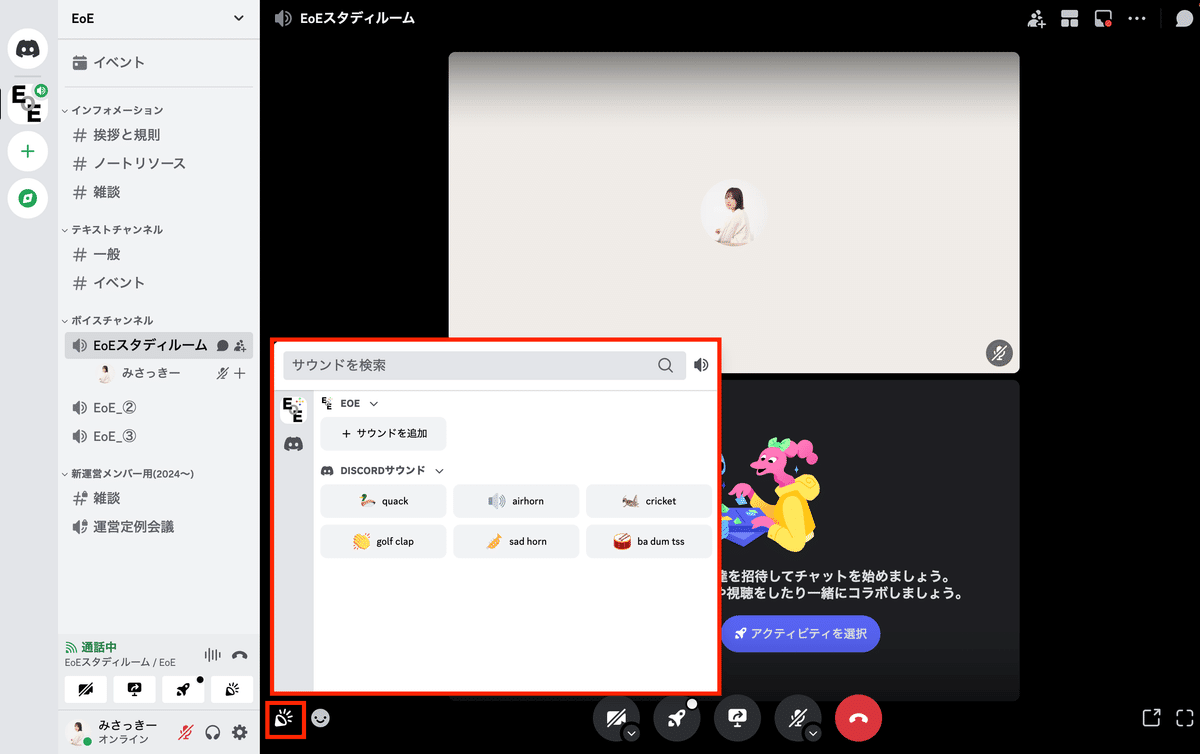
Task: Click the サウンドを追加 button
Action: 383,434
